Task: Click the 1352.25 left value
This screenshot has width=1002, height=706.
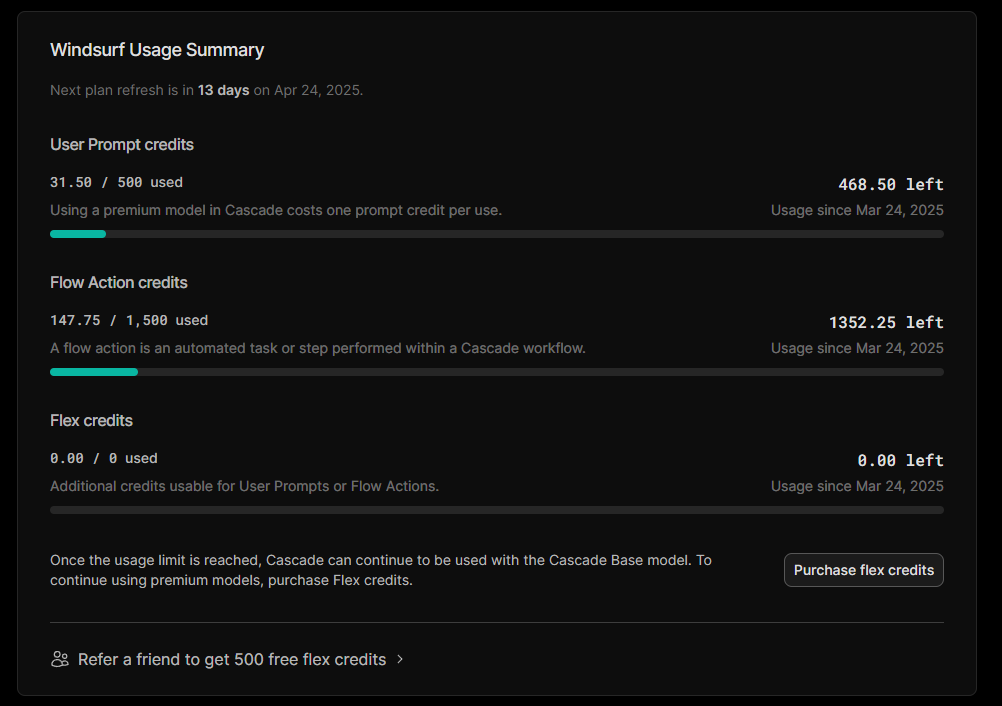Action: click(x=886, y=322)
